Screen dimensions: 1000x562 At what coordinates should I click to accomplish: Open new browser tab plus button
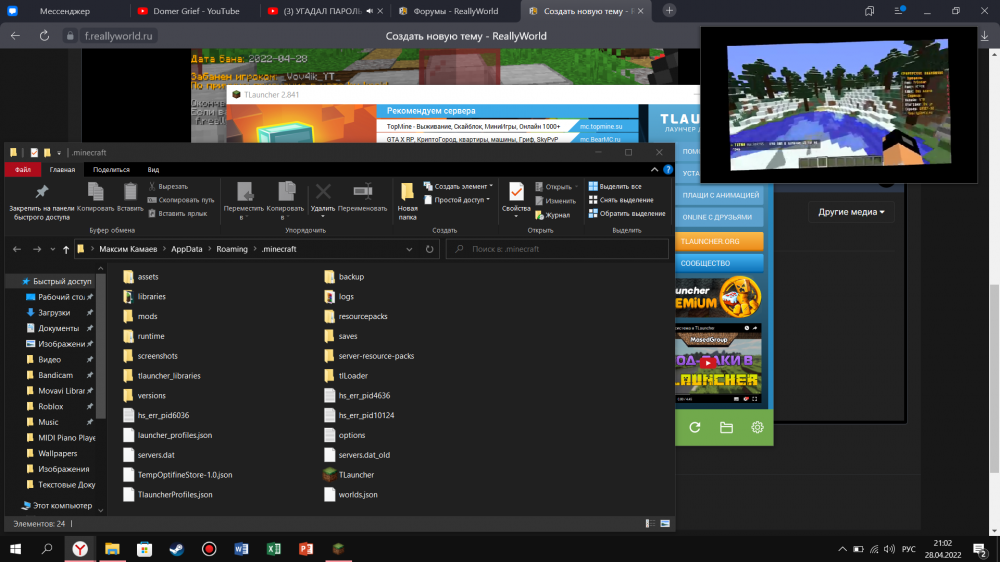pyautogui.click(x=669, y=11)
